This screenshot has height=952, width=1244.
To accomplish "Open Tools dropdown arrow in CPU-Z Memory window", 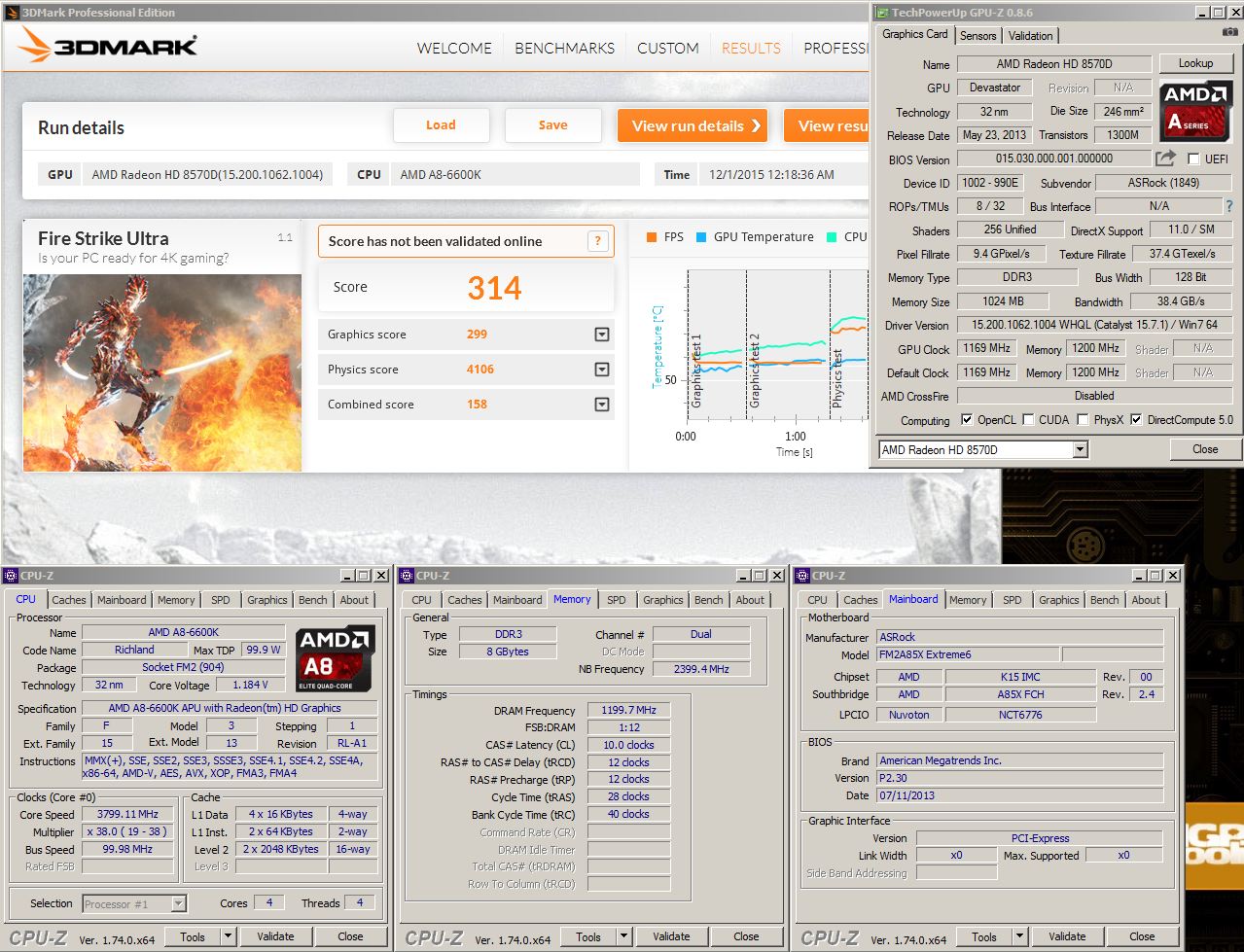I will point(623,936).
